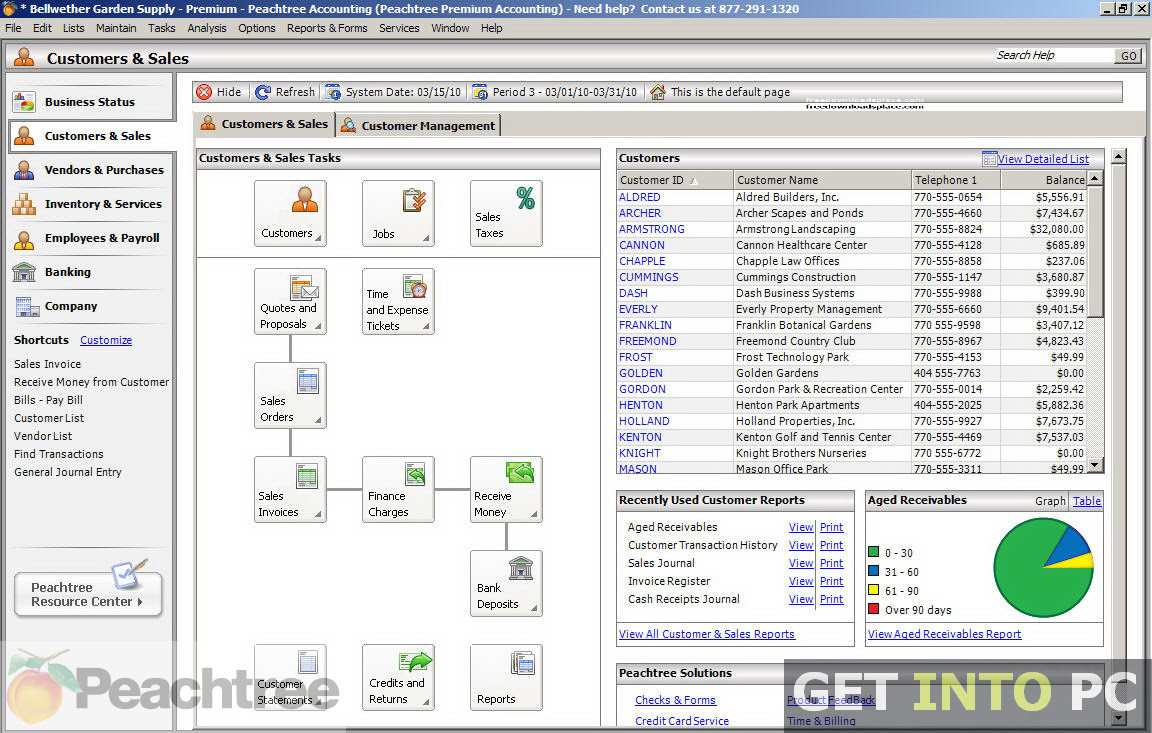Open the Reports task icon
The image size is (1152, 733).
tap(506, 677)
